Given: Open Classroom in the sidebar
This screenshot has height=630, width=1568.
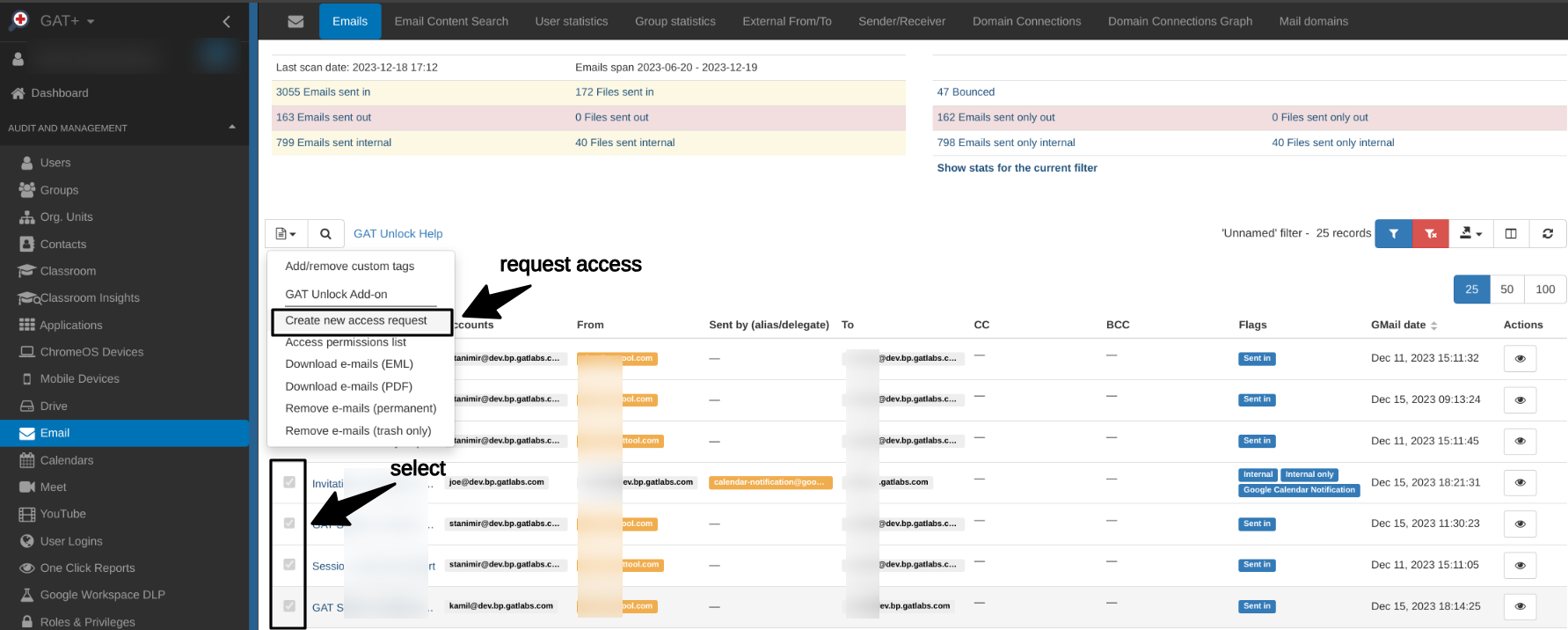Looking at the screenshot, I should point(68,271).
